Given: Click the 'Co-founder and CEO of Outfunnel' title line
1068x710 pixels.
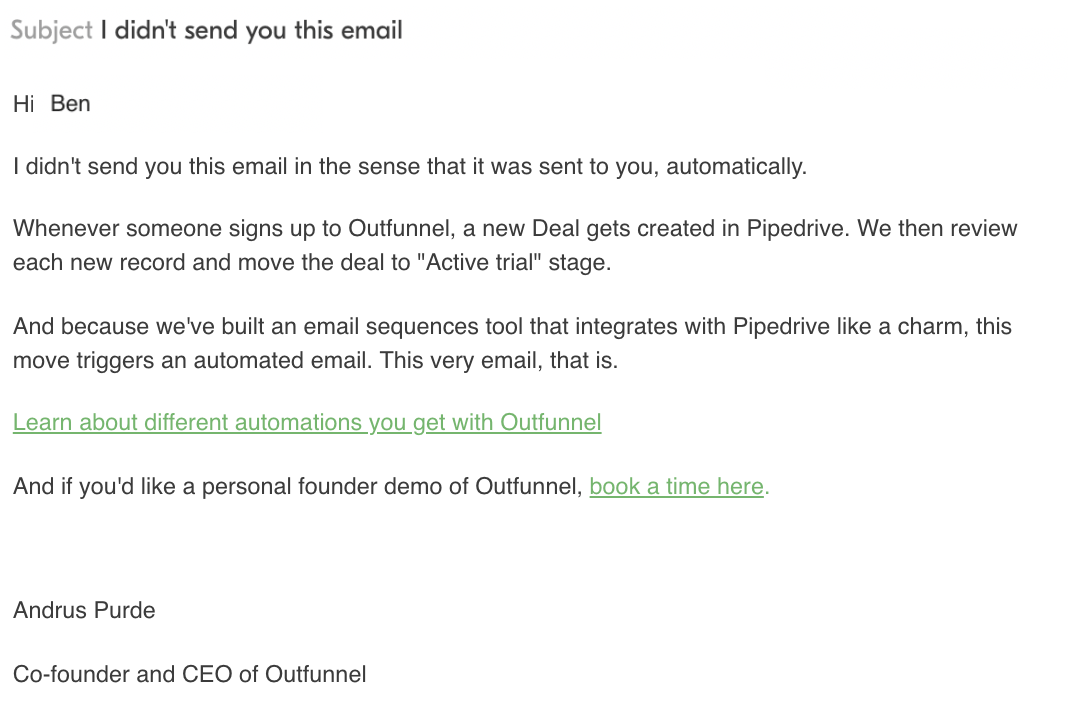Looking at the screenshot, I should (x=189, y=675).
